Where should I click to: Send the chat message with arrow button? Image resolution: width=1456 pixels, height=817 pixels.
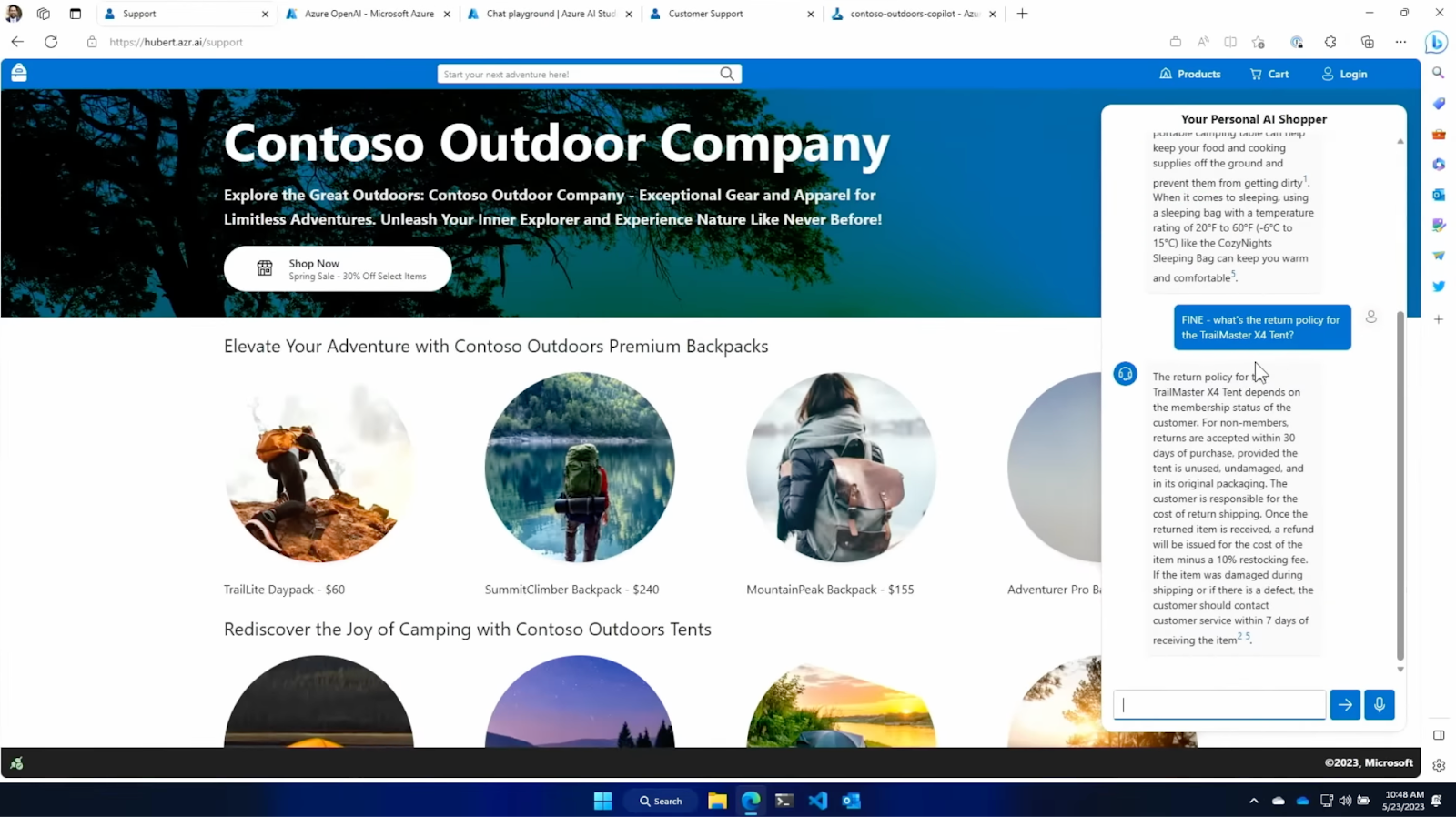pyautogui.click(x=1345, y=704)
